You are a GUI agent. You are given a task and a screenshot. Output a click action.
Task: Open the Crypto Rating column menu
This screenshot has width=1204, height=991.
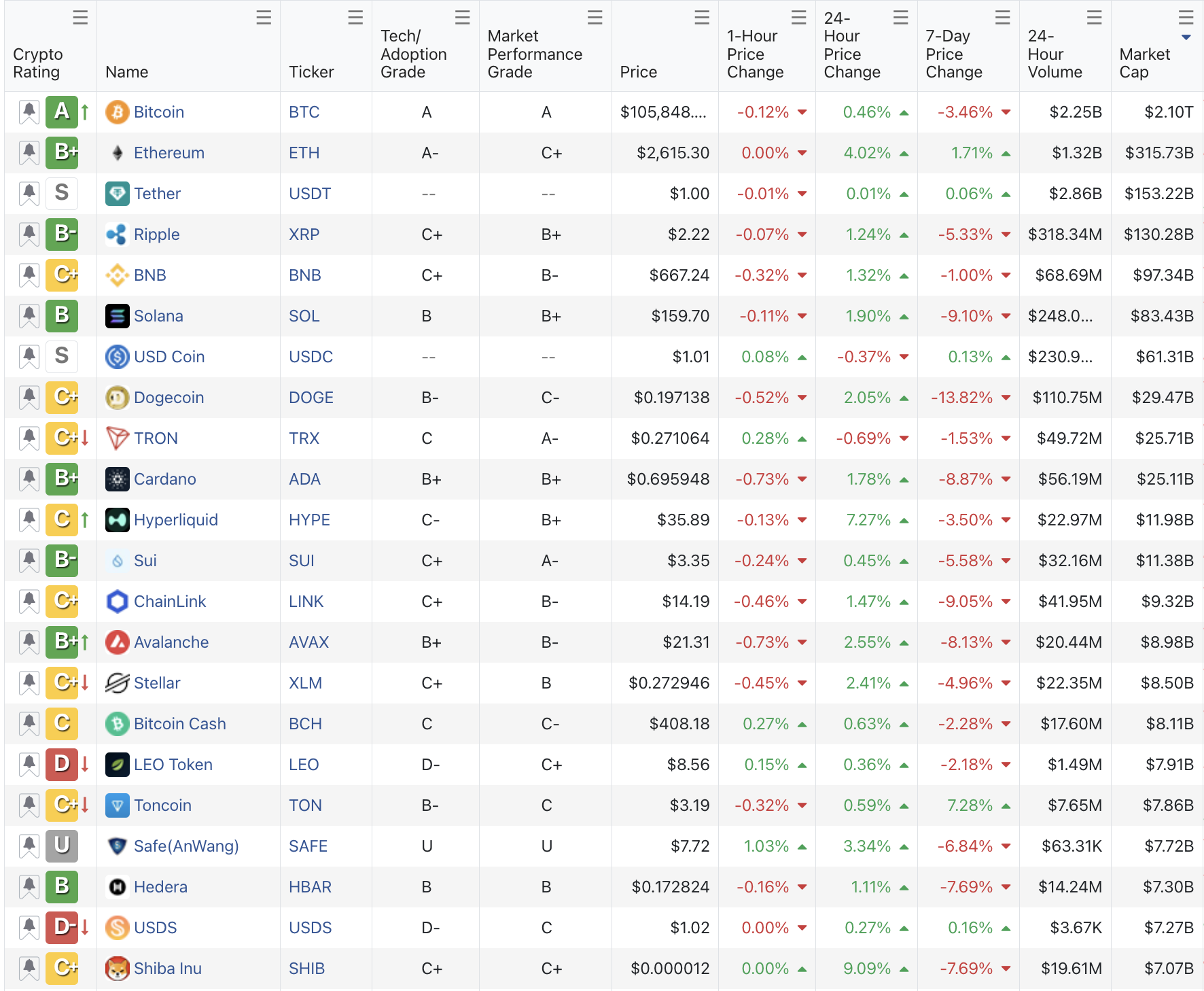[80, 18]
